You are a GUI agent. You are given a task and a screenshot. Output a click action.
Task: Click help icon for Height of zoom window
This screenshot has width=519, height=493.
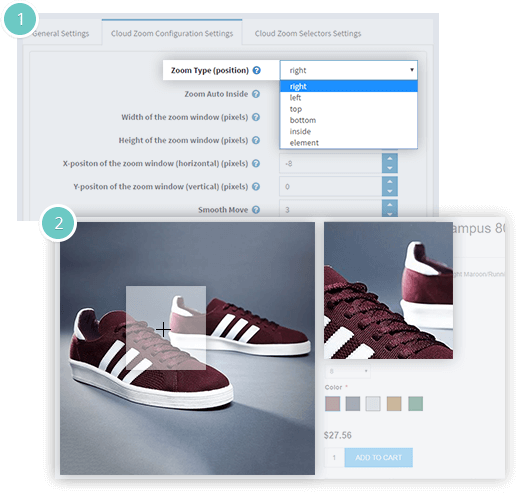point(256,140)
